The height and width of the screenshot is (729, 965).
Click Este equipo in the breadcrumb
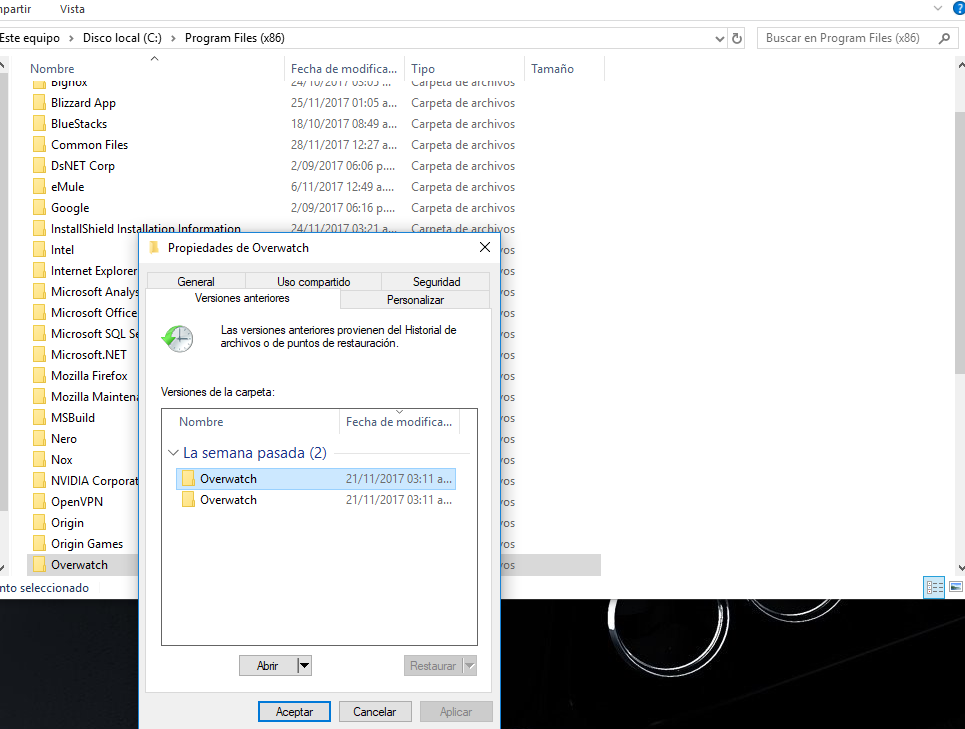[x=30, y=38]
